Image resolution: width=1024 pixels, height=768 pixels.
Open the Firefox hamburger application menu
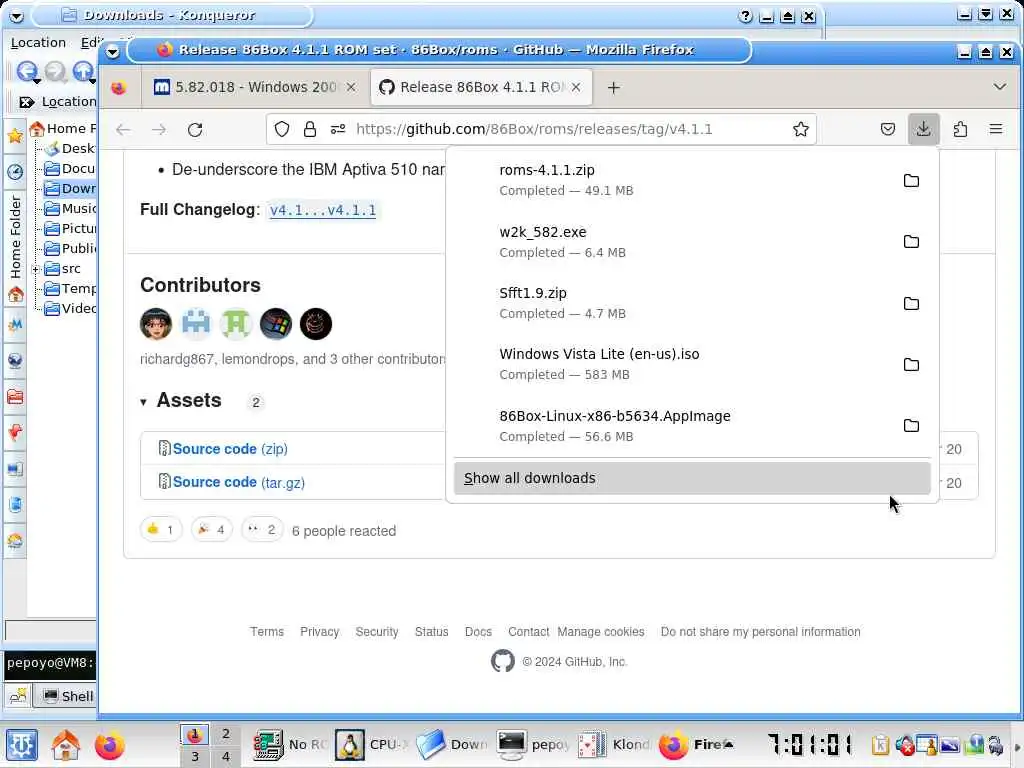996,129
